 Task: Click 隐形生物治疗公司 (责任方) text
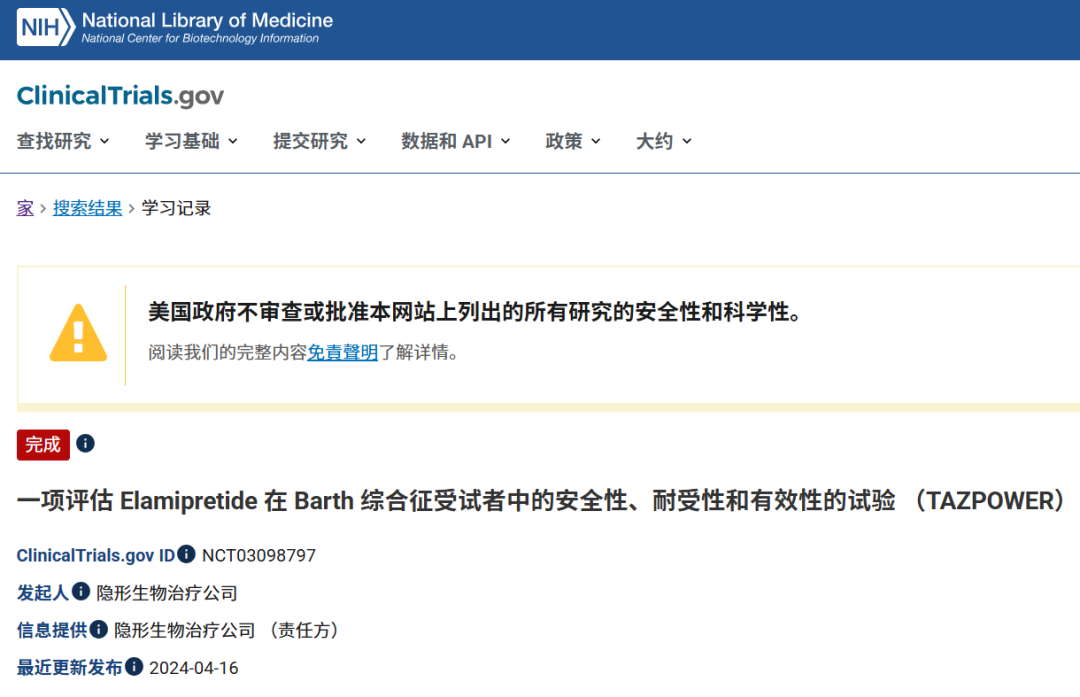pos(229,630)
